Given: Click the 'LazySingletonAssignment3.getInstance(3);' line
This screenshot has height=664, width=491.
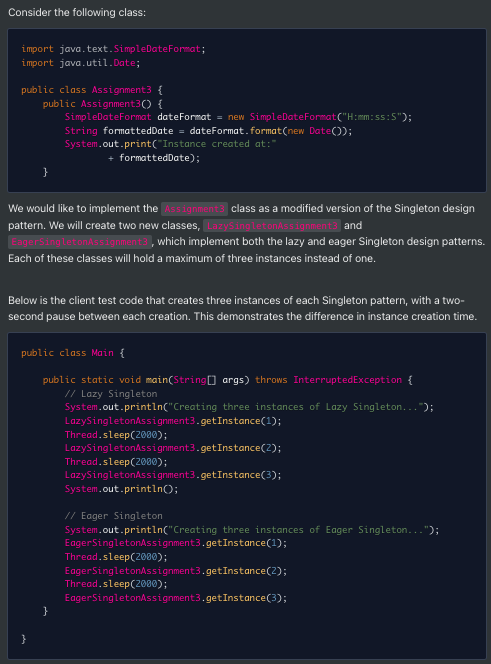Looking at the screenshot, I should [x=173, y=475].
